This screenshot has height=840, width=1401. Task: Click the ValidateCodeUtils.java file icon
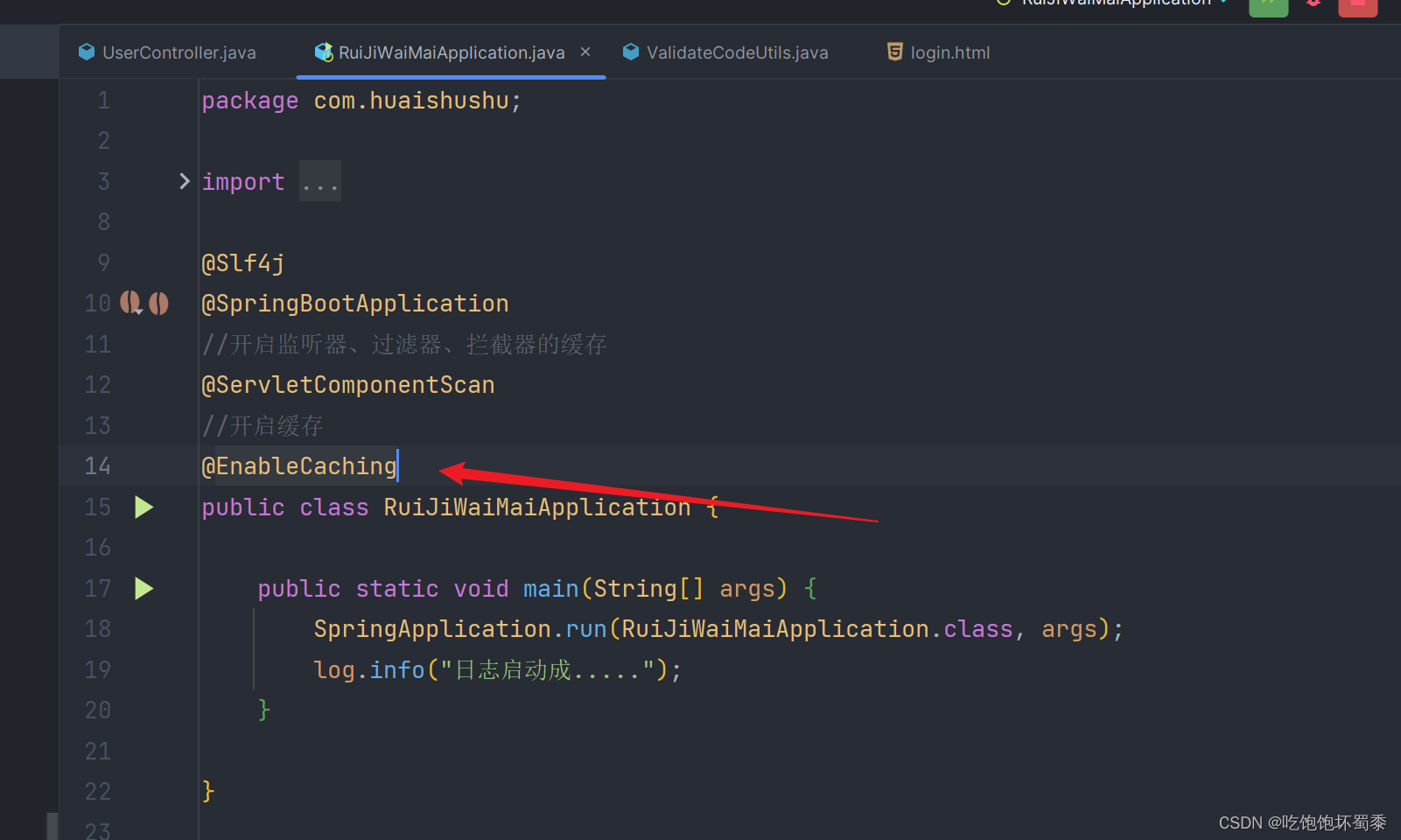pos(631,52)
